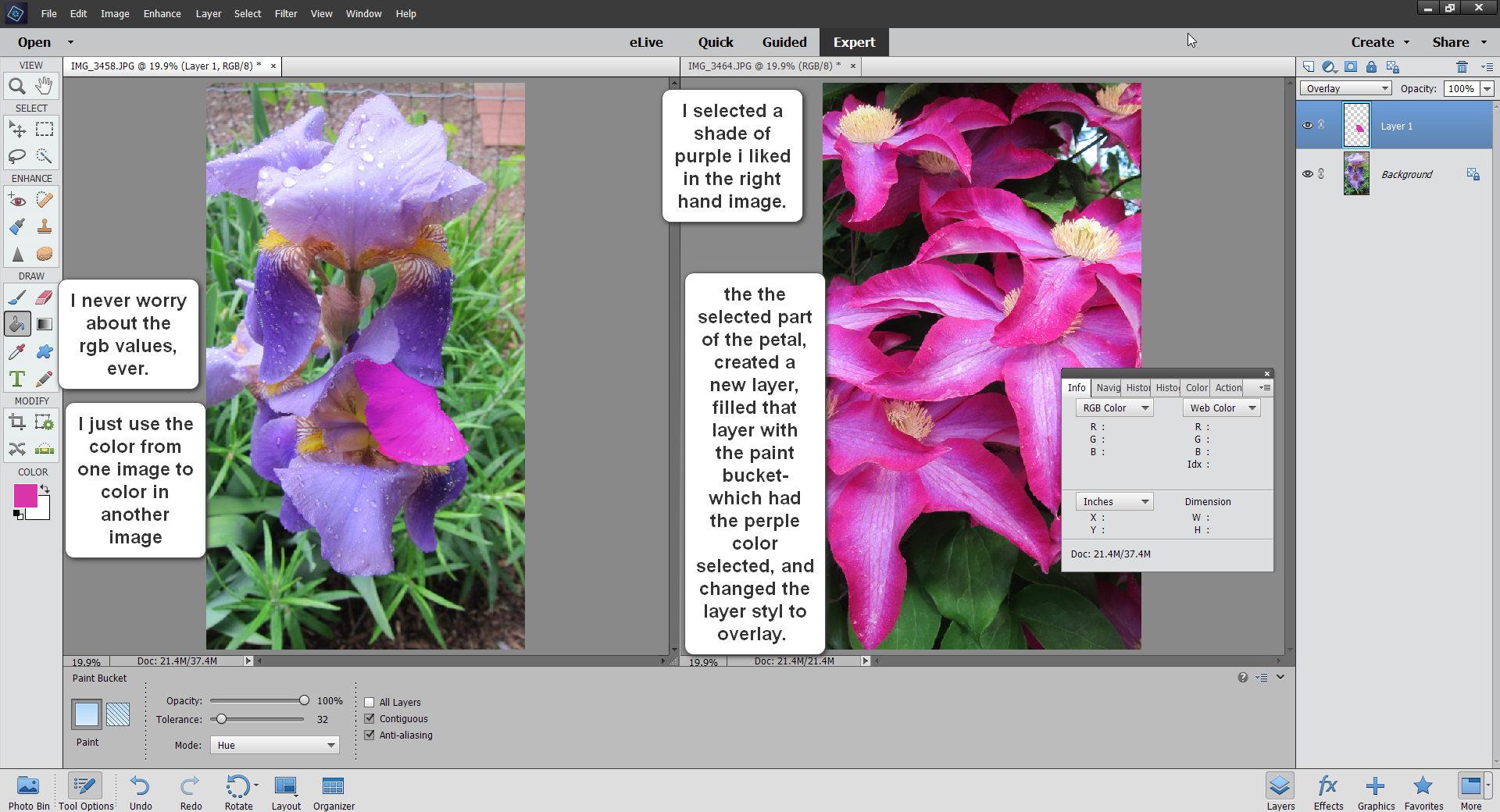Click the pink foreground color swatch
This screenshot has width=1500, height=812.
tap(25, 493)
